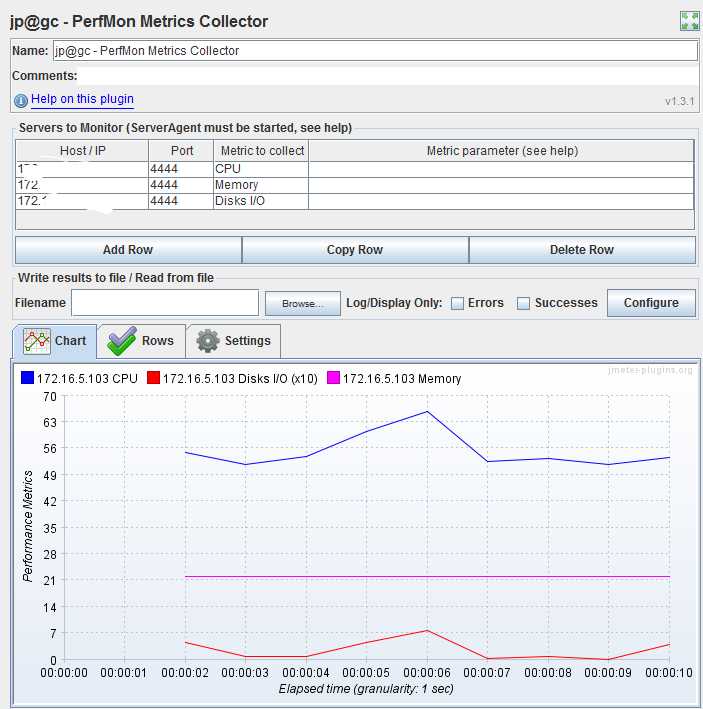Enable the Errors checkbox
The image size is (703, 709).
click(x=458, y=303)
